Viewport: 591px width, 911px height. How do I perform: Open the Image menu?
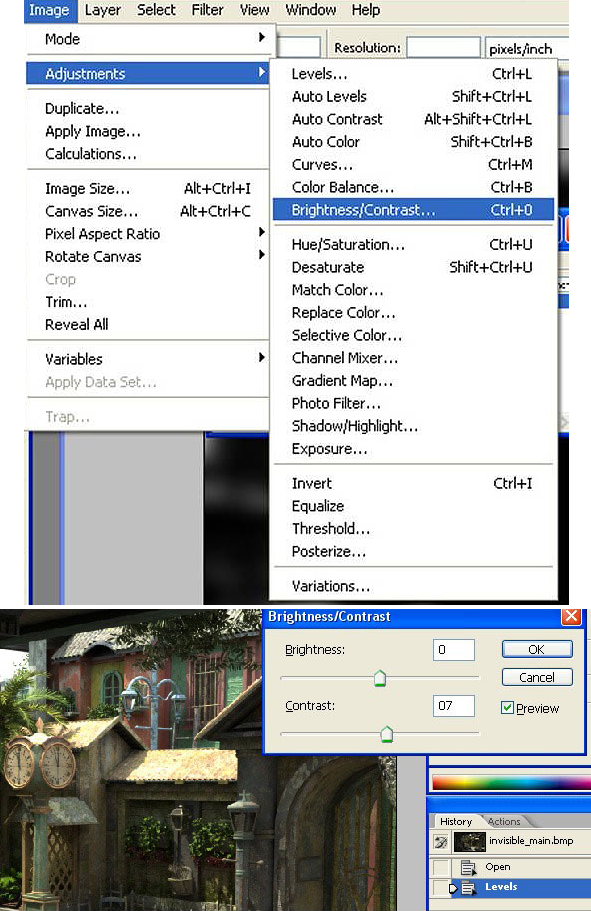click(x=49, y=10)
